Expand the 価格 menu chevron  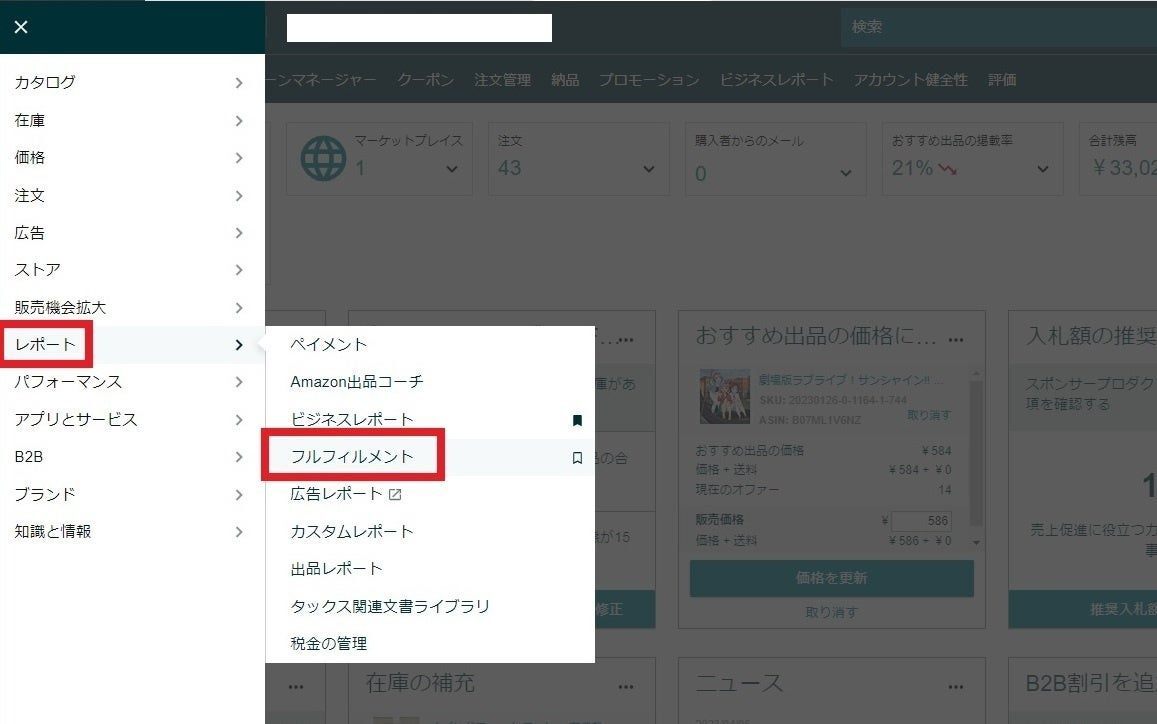point(238,157)
